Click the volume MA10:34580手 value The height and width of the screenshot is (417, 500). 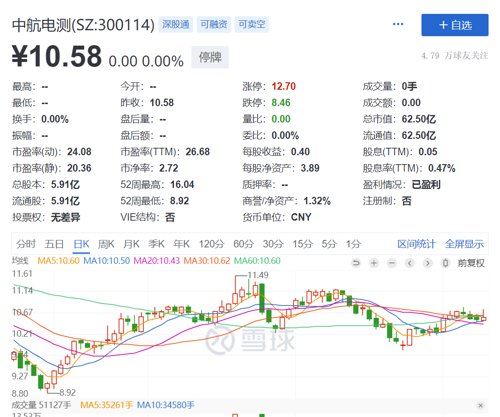(x=166, y=405)
